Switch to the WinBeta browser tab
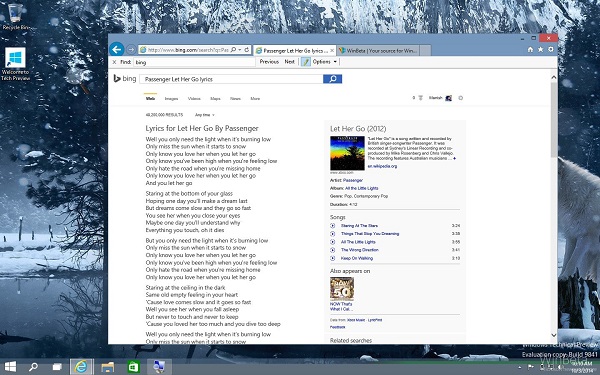Viewport: 600px width, 375px height. coord(379,50)
